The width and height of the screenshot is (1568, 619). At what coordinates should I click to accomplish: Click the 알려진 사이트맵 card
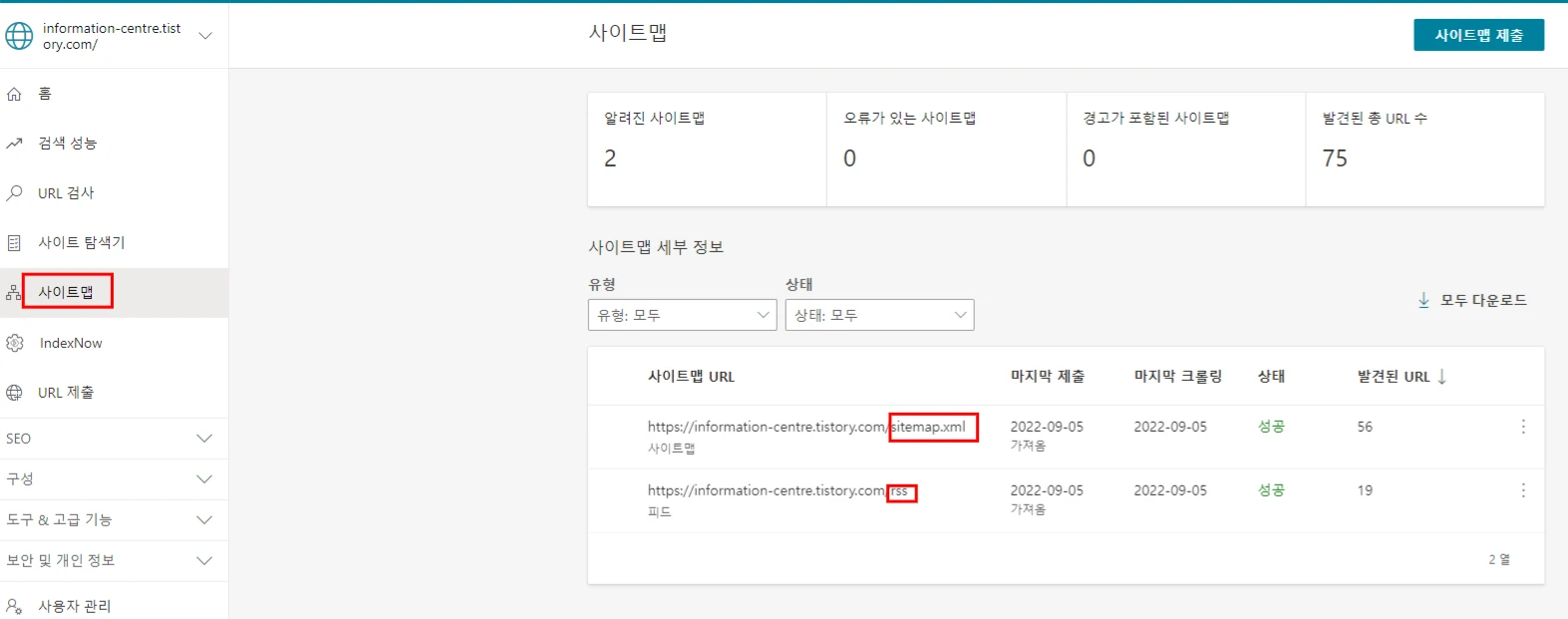(707, 150)
